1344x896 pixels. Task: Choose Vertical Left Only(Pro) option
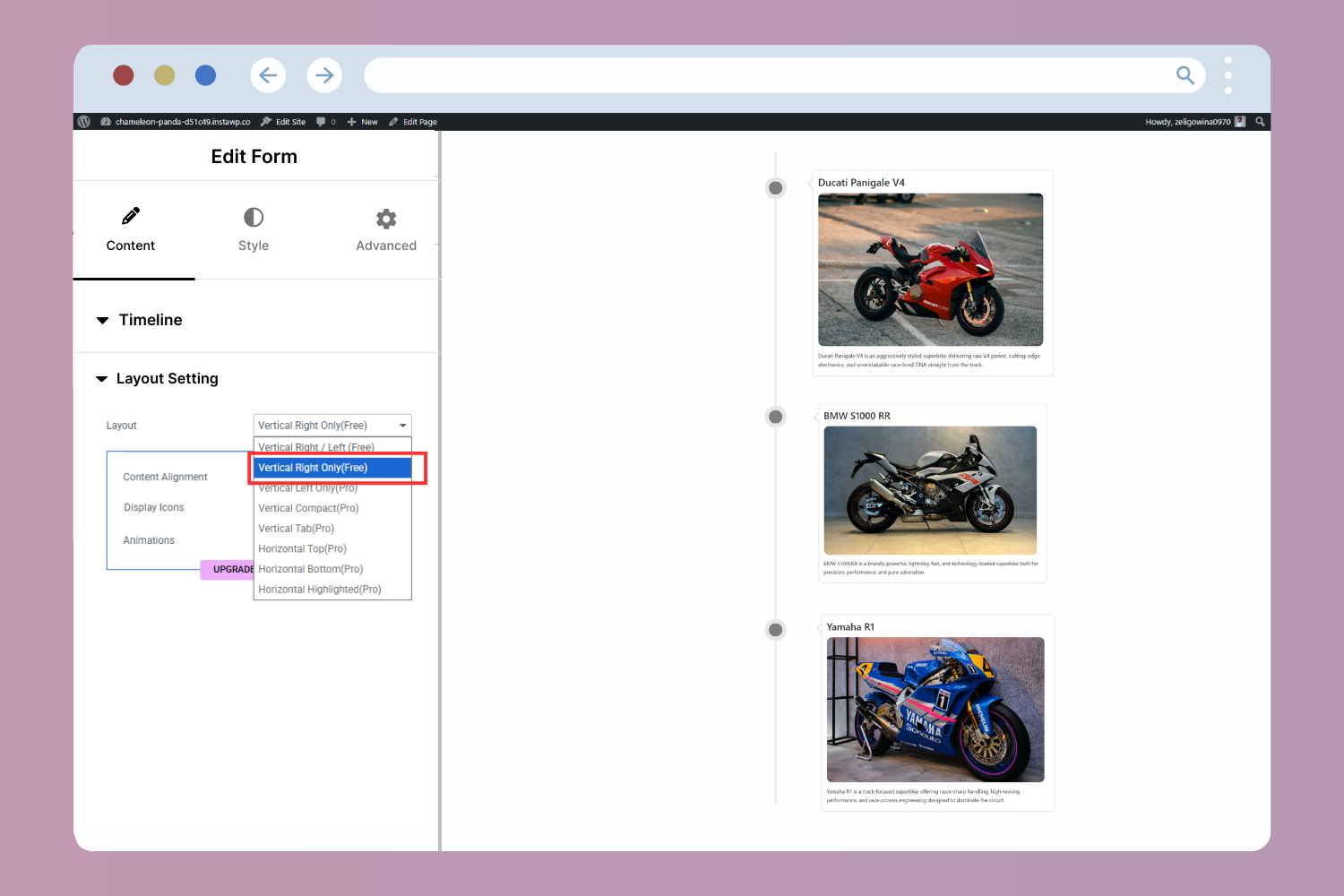tap(332, 488)
